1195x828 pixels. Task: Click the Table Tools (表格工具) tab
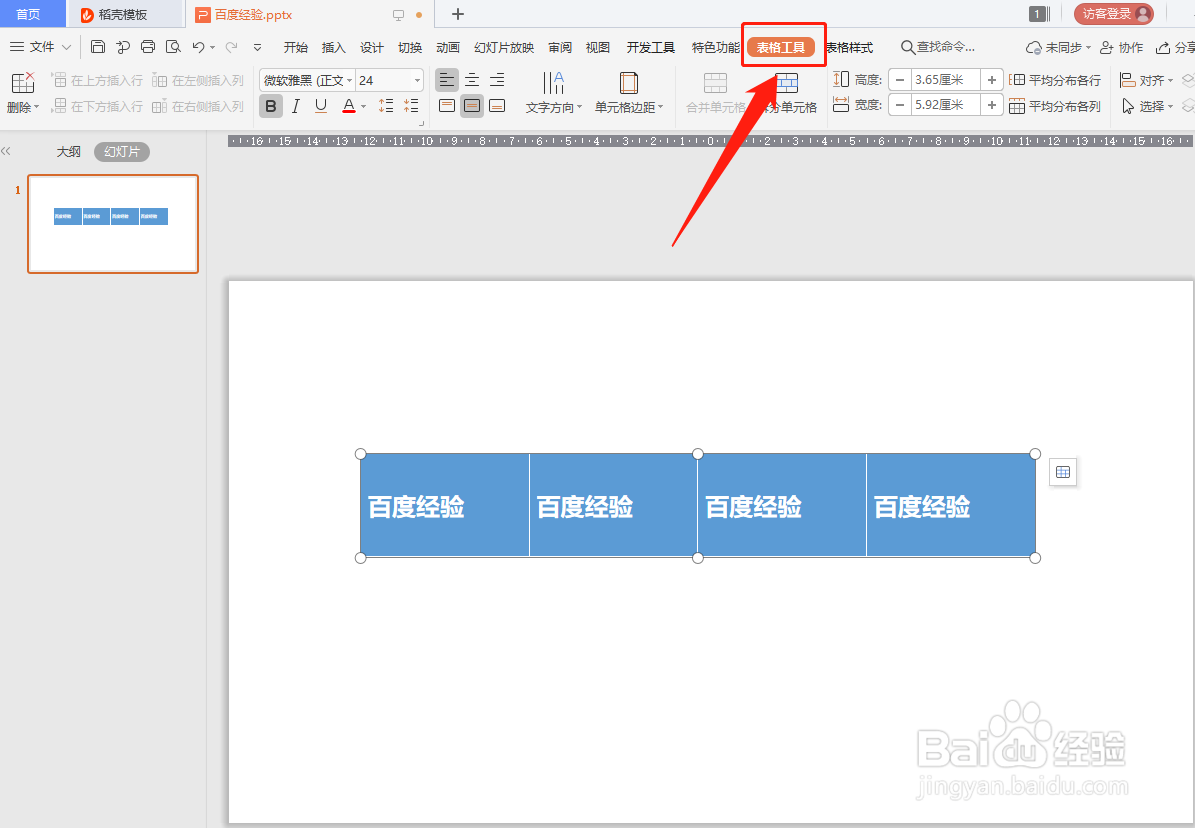coord(780,47)
